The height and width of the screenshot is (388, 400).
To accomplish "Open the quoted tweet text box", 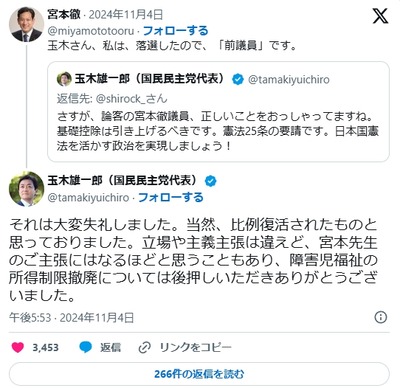I will [x=218, y=112].
